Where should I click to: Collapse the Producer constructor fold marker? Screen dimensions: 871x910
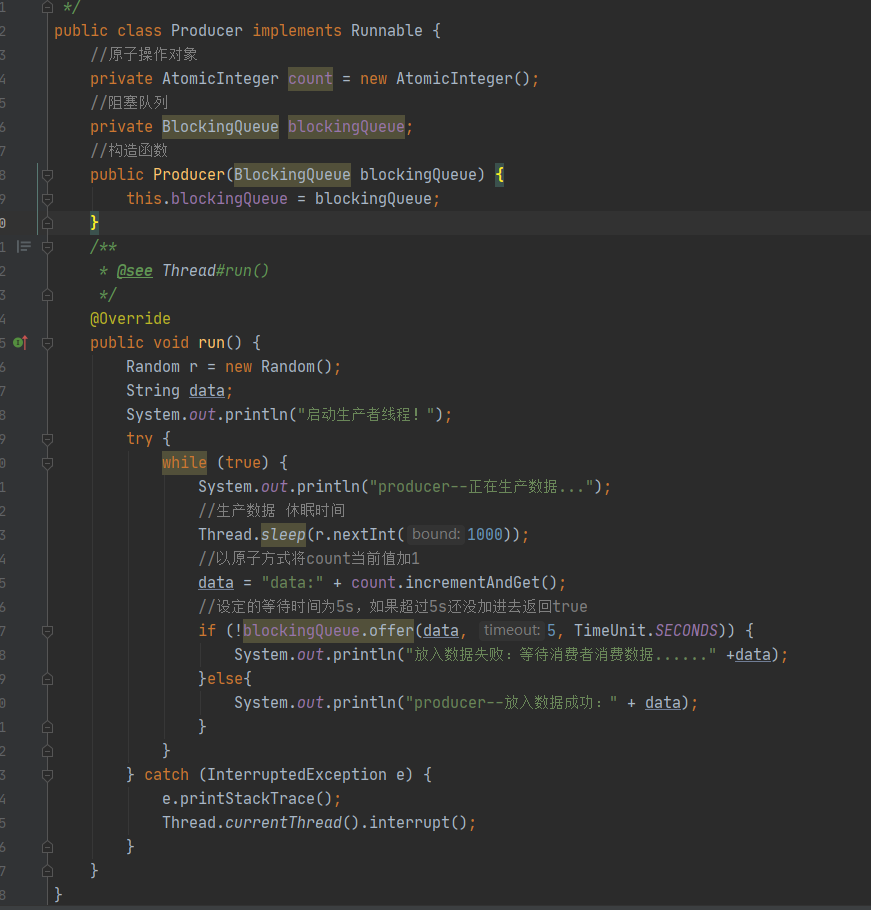pos(48,175)
